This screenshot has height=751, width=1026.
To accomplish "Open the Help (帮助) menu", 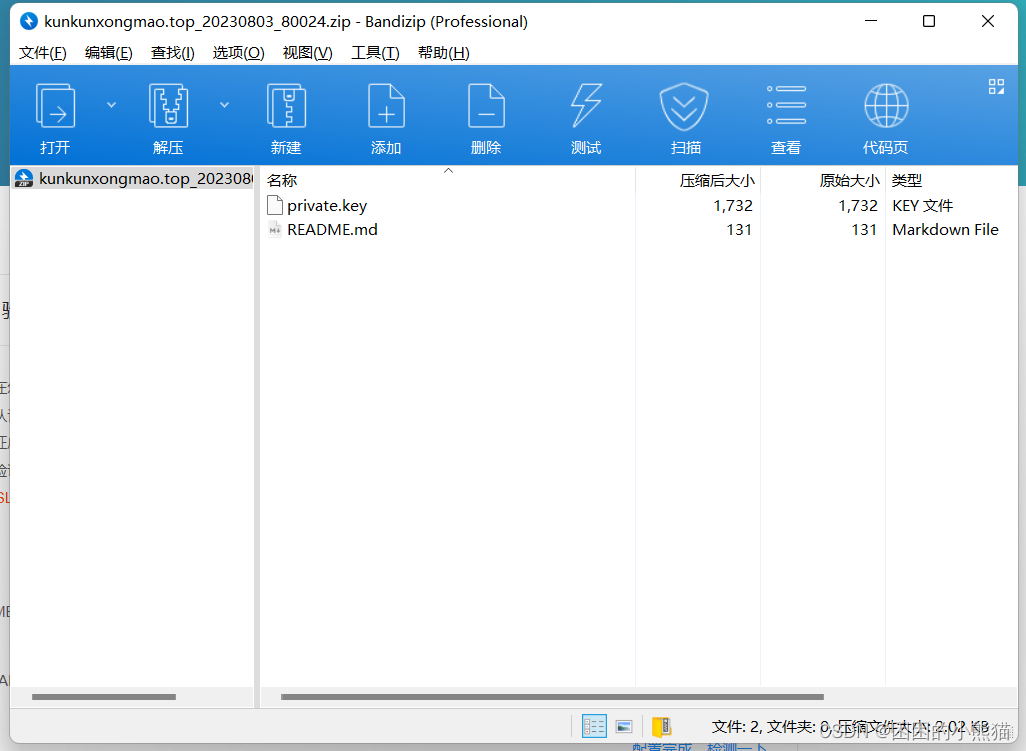I will (444, 52).
